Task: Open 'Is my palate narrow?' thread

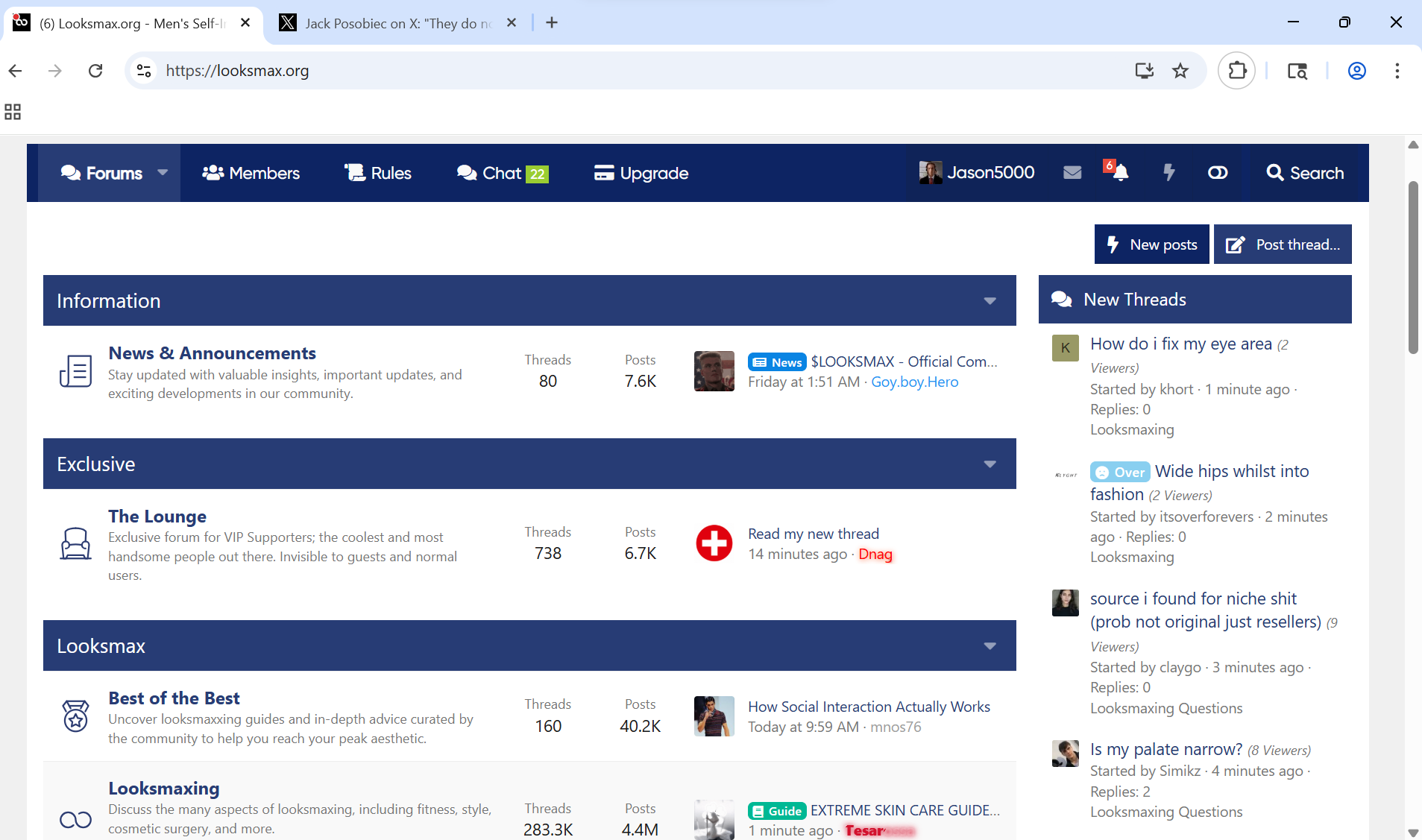Action: (1166, 749)
